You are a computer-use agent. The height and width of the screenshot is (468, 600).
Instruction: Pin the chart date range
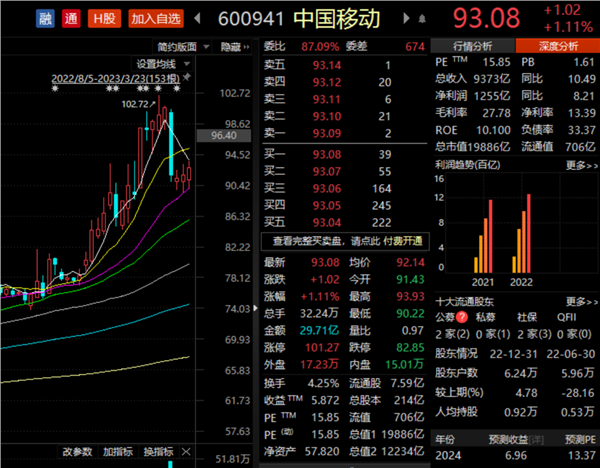pyautogui.click(x=186, y=75)
